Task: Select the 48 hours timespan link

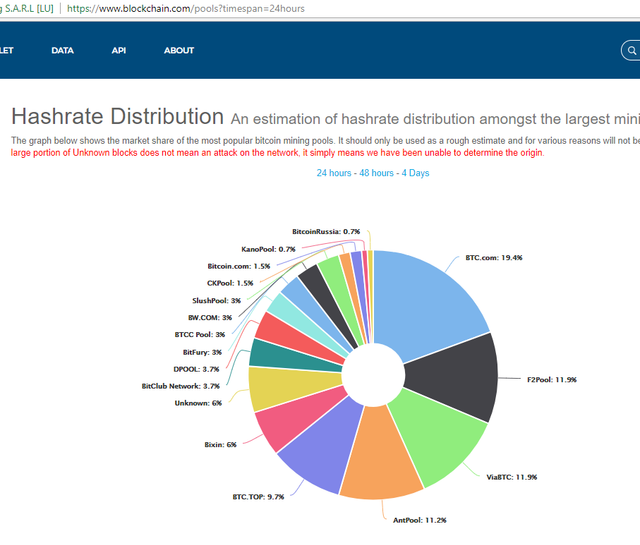Action: point(376,173)
